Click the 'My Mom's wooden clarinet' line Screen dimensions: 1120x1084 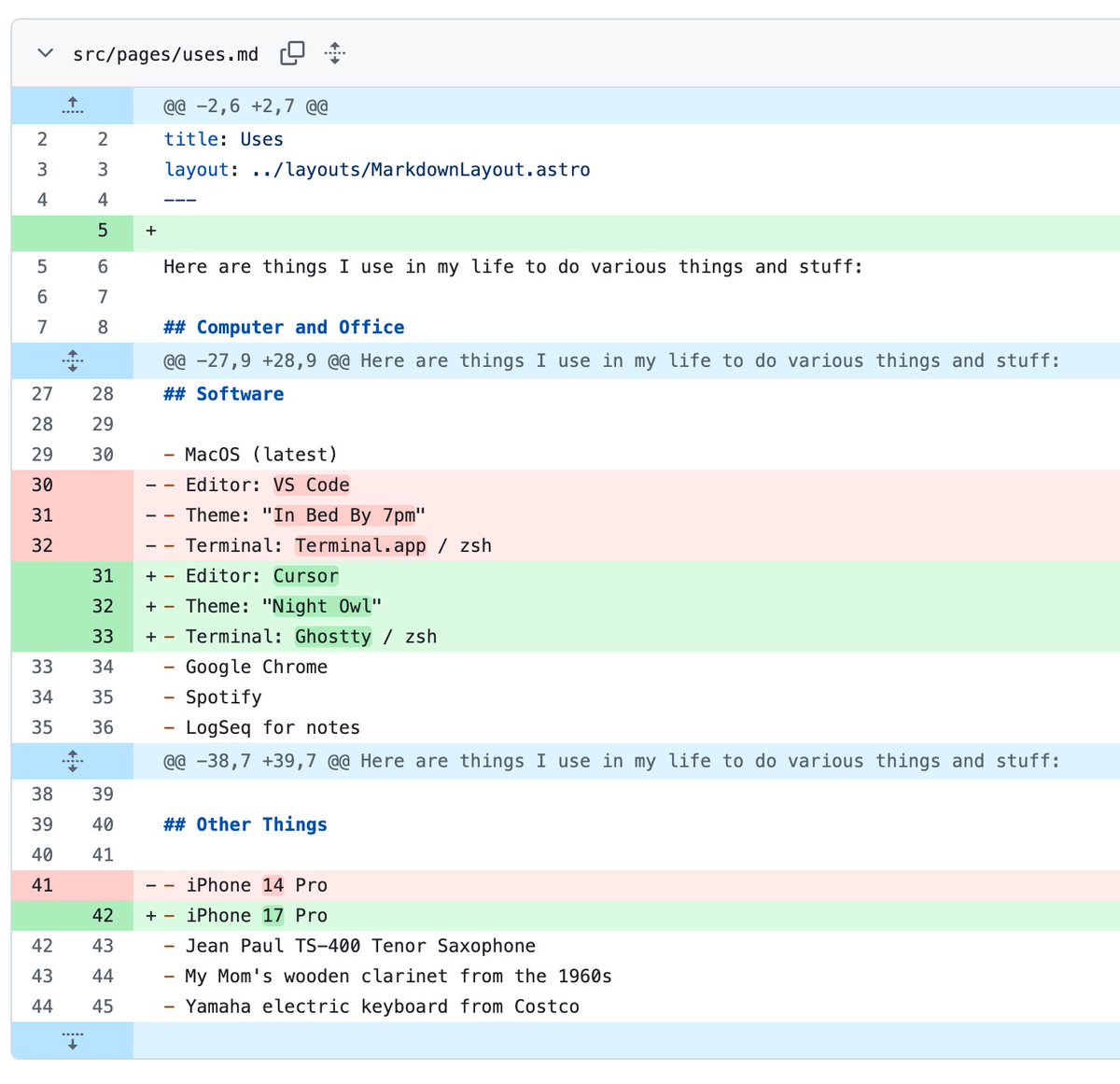(x=387, y=977)
